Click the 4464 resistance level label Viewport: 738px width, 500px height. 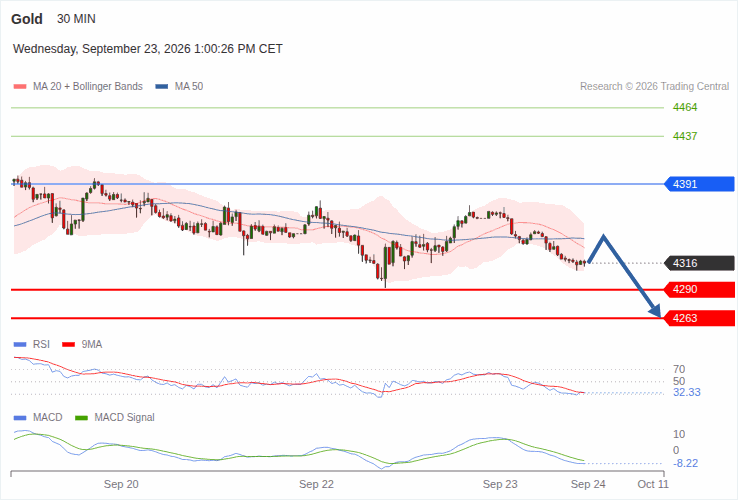pyautogui.click(x=685, y=107)
